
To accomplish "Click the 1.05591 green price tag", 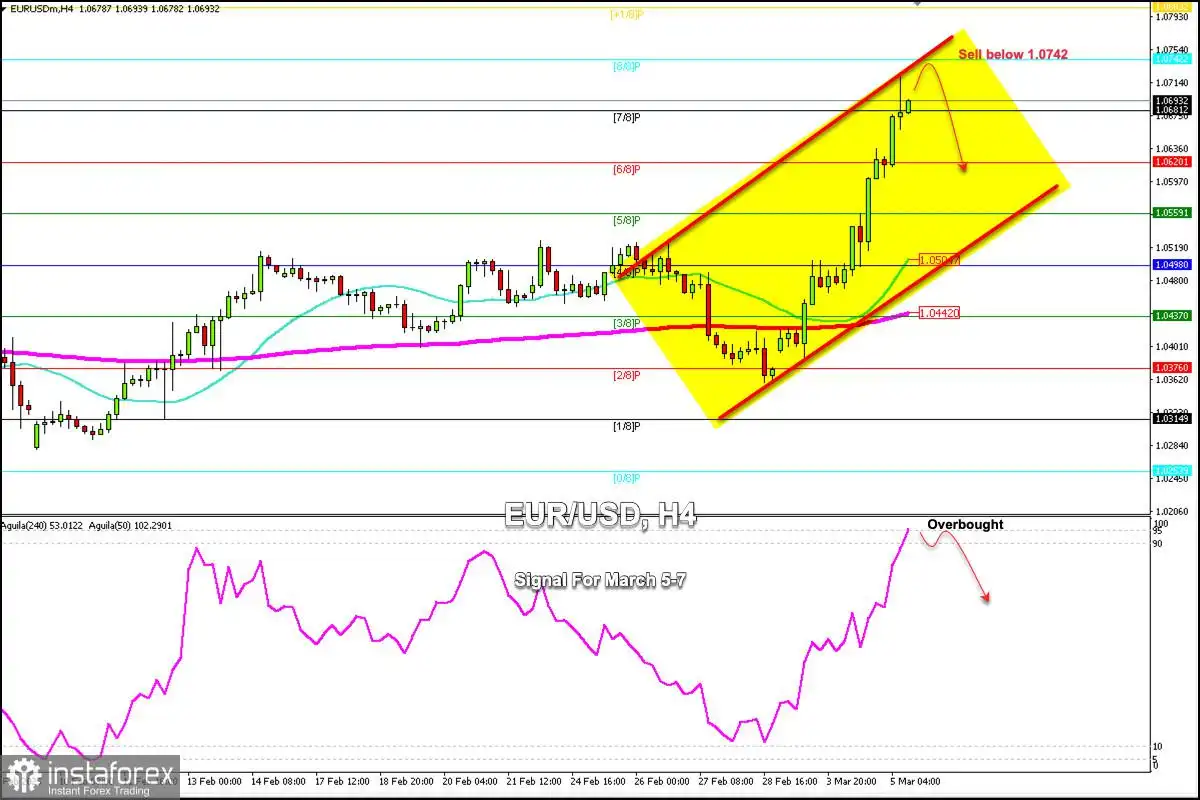I will point(1173,213).
